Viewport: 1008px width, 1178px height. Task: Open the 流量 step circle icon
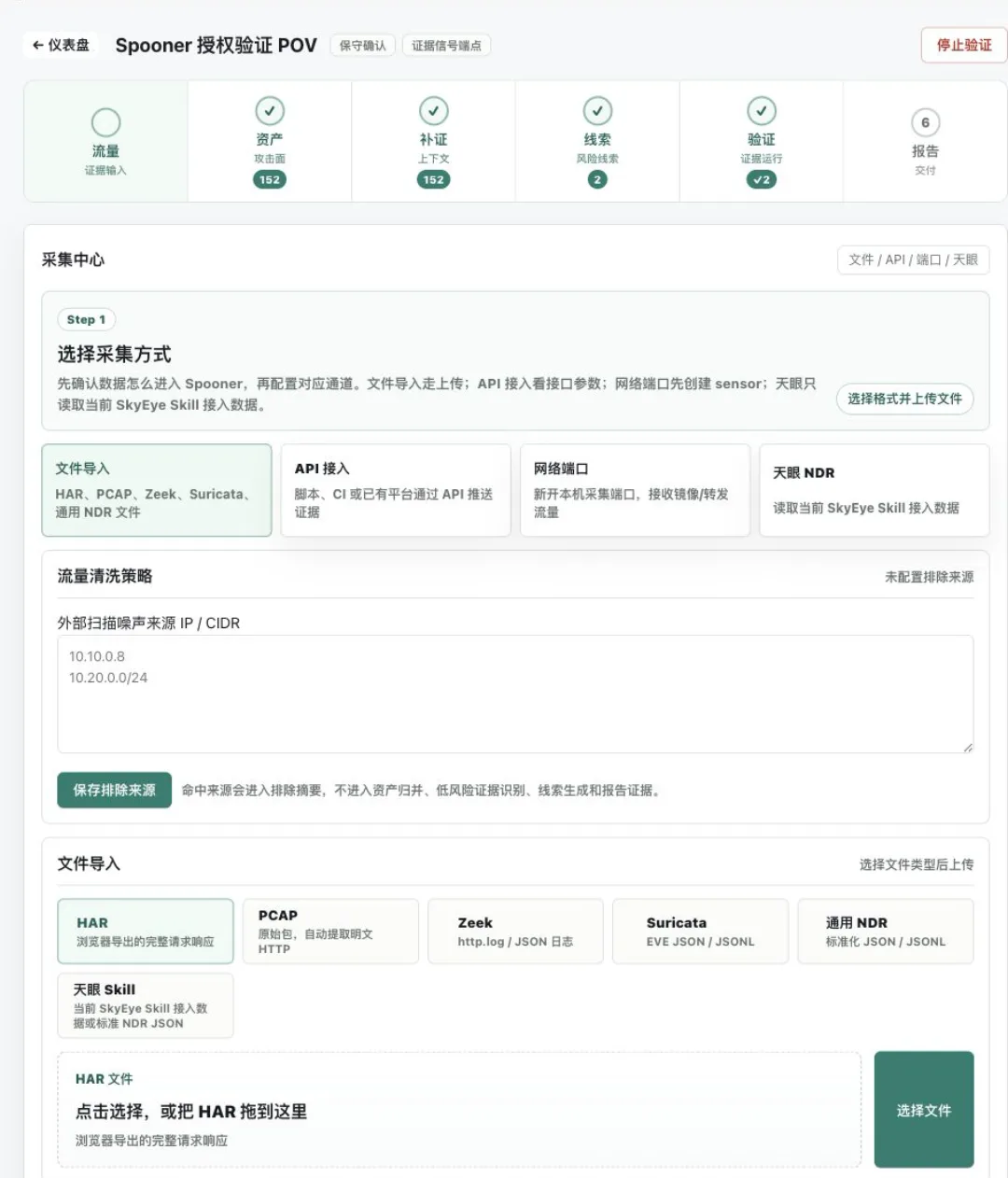click(105, 122)
